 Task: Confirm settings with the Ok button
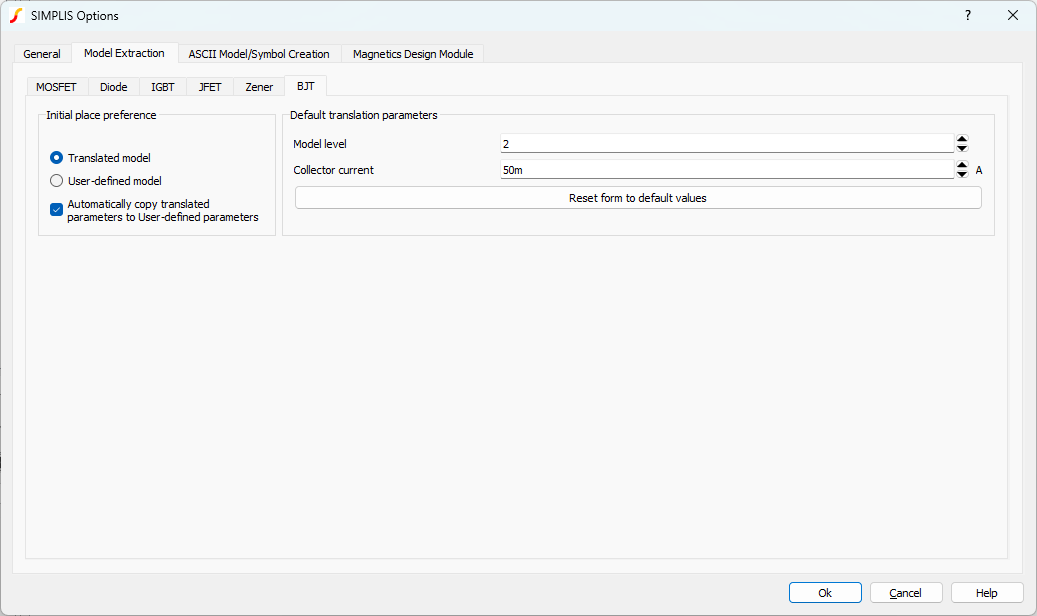tap(825, 593)
